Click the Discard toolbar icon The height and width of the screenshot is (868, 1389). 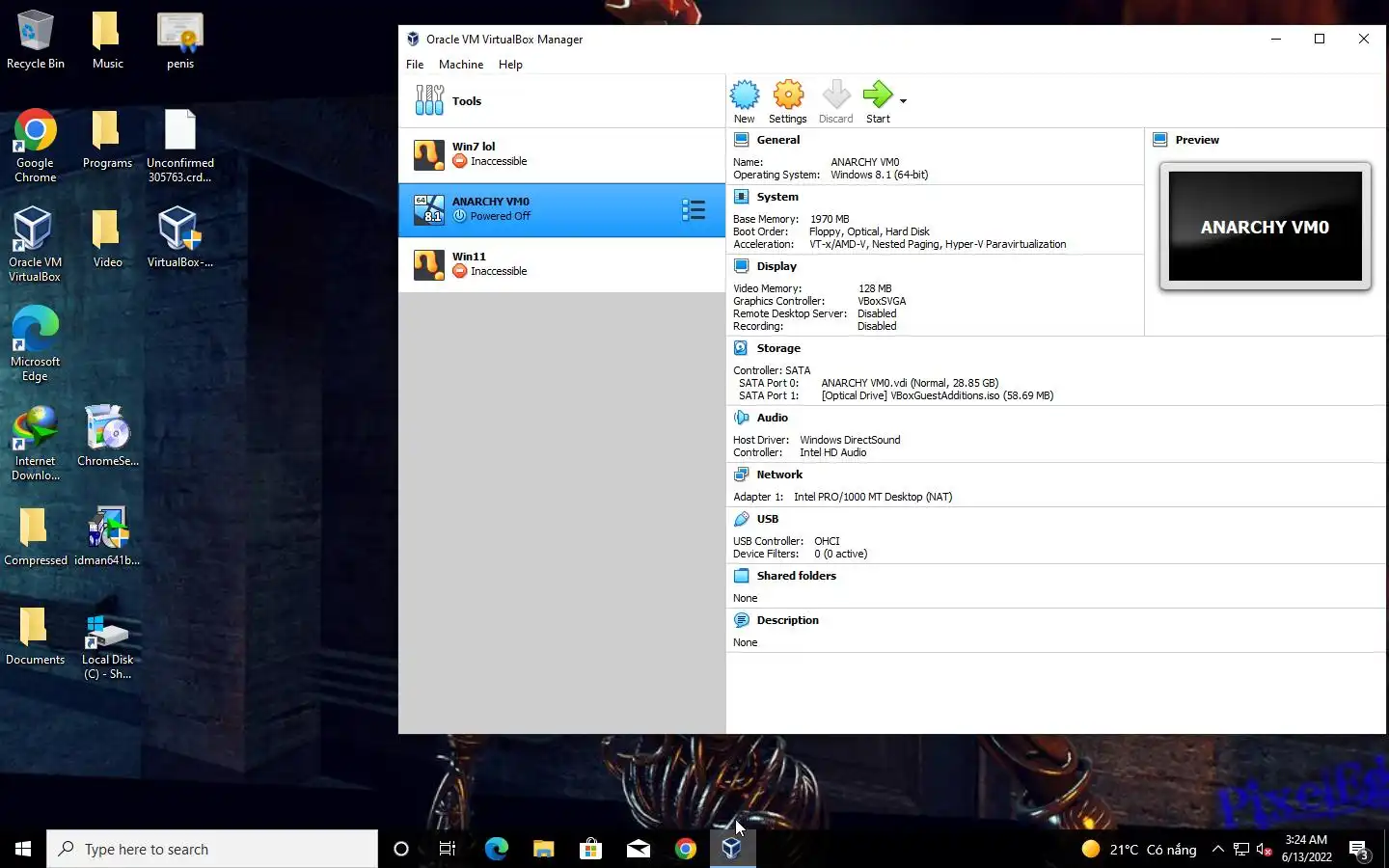click(836, 95)
